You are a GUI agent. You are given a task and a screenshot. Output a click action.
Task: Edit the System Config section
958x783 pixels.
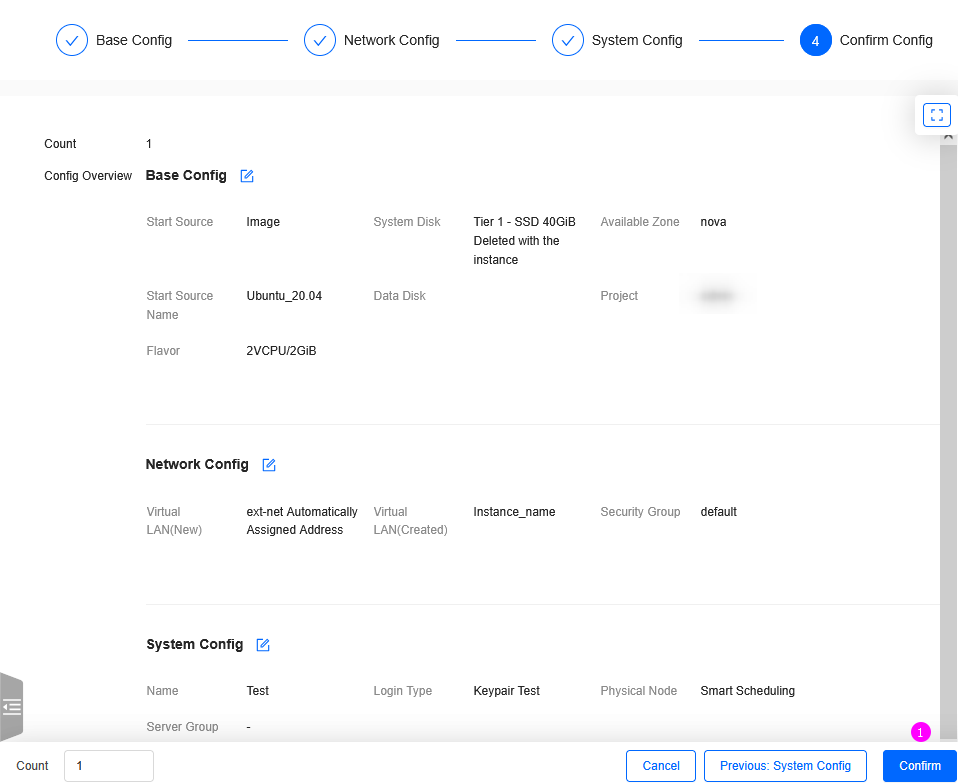(x=263, y=645)
